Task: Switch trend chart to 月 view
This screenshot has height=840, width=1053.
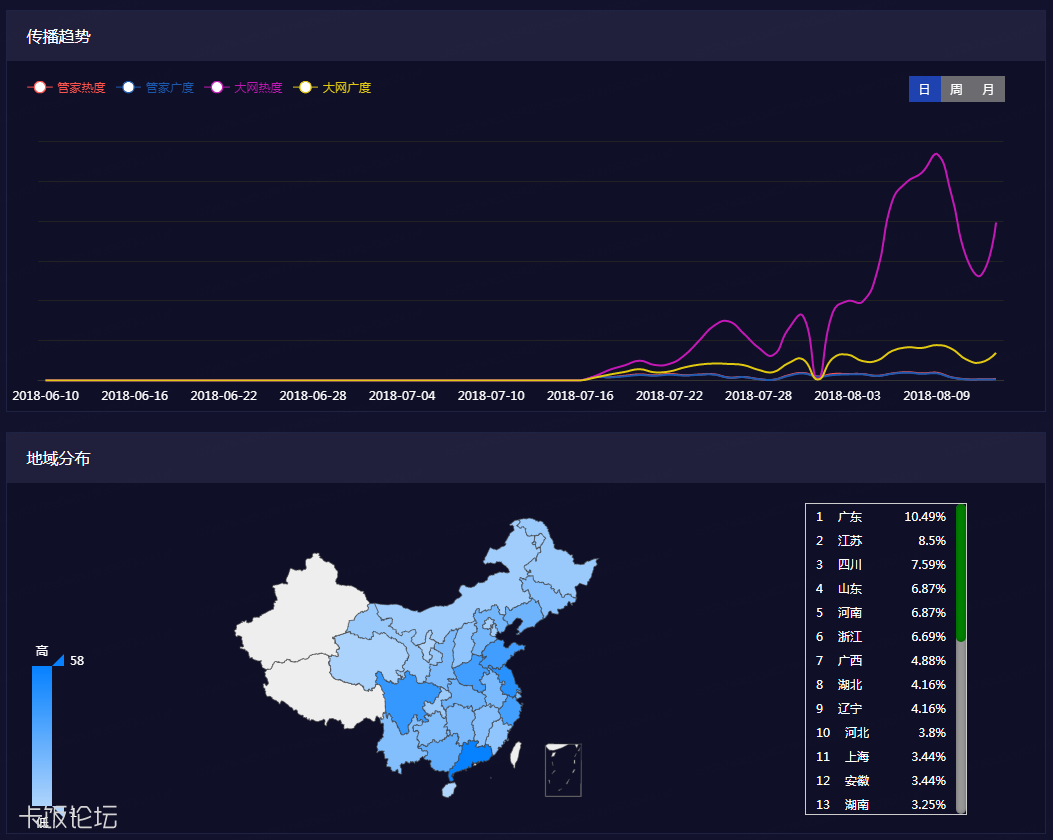Action: pos(988,89)
